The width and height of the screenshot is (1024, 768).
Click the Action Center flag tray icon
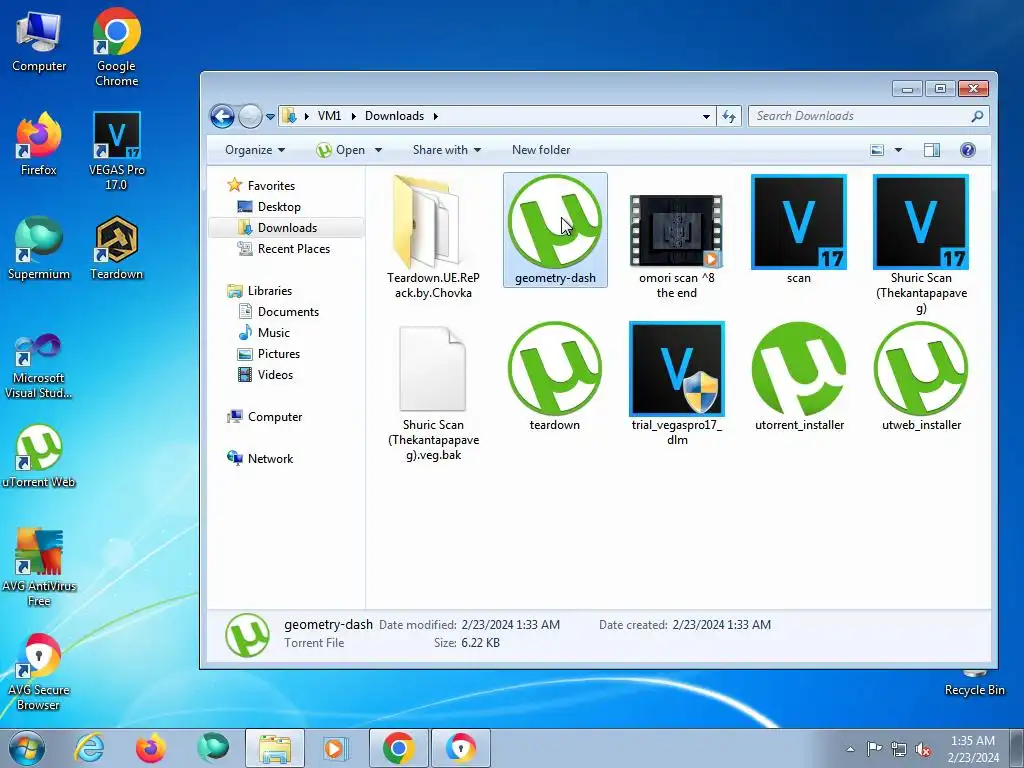874,748
